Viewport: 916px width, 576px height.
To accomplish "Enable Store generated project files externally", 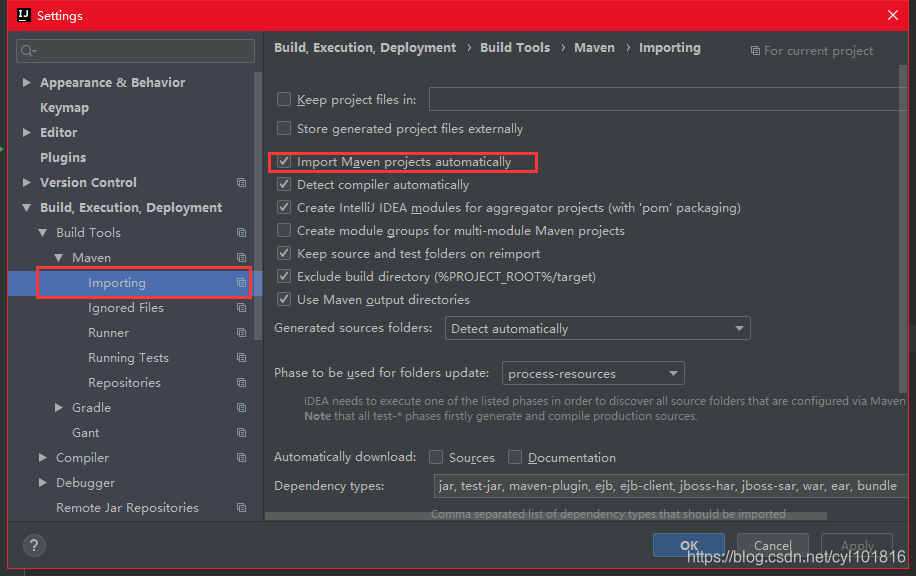I will [x=284, y=128].
